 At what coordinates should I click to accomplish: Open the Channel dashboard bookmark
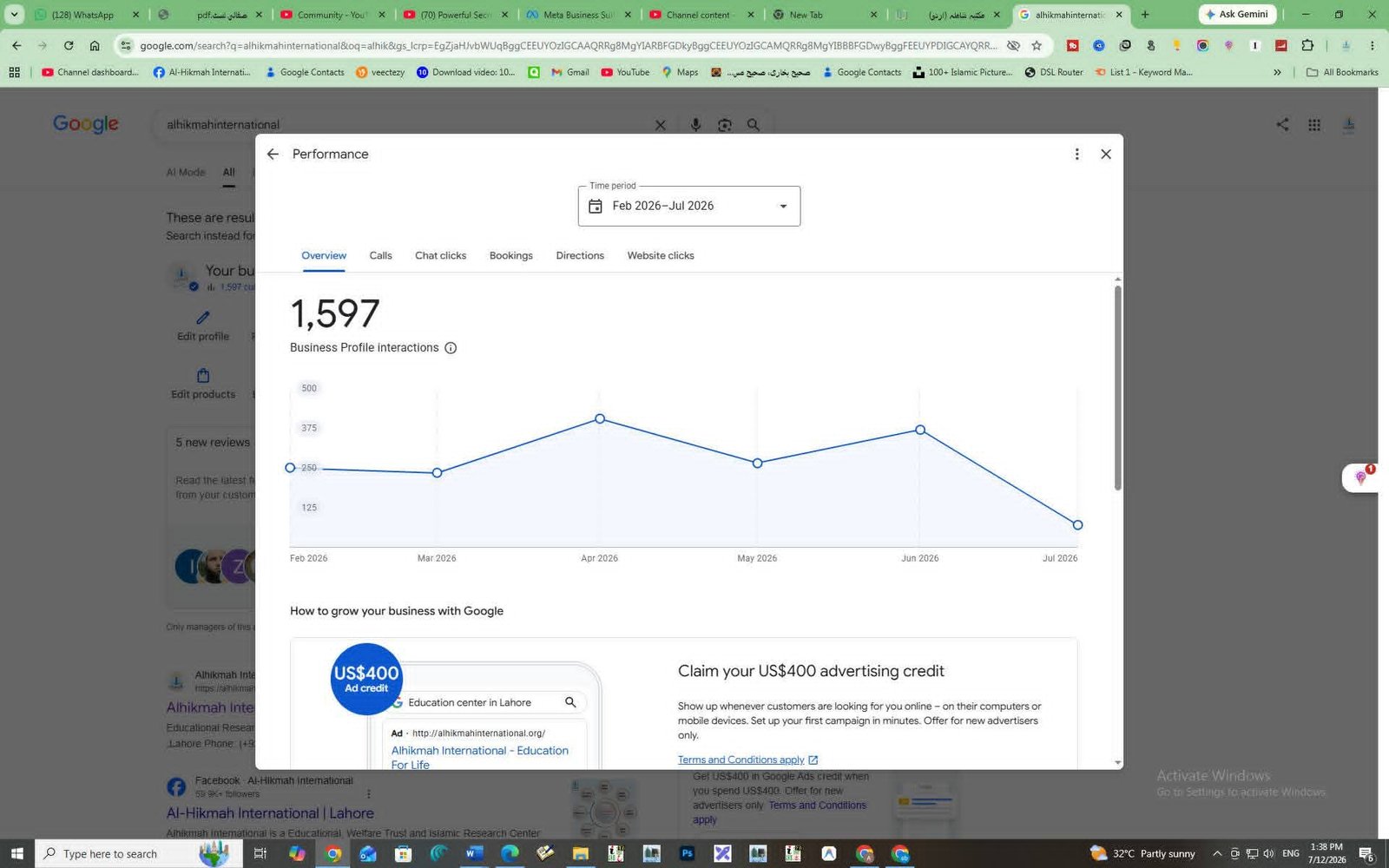pyautogui.click(x=90, y=72)
